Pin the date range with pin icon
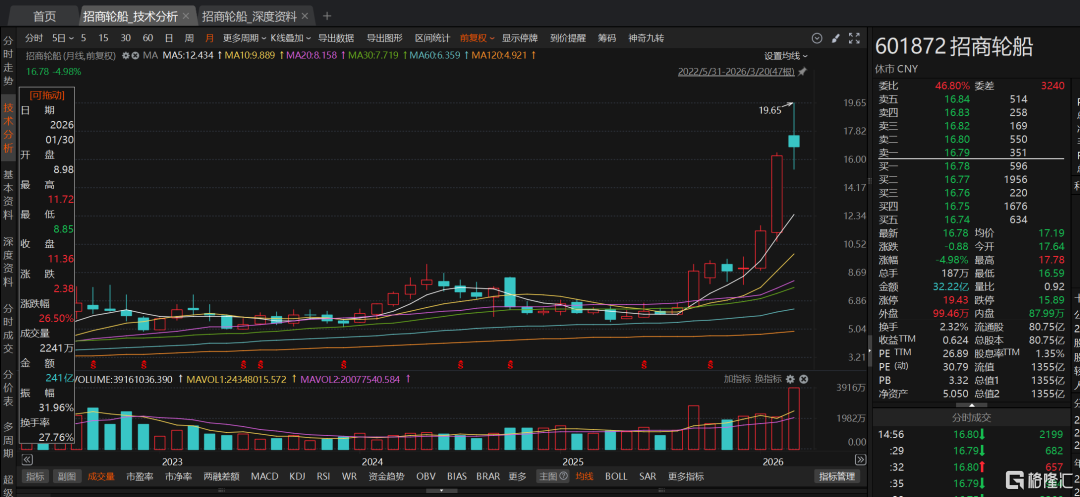 802,72
